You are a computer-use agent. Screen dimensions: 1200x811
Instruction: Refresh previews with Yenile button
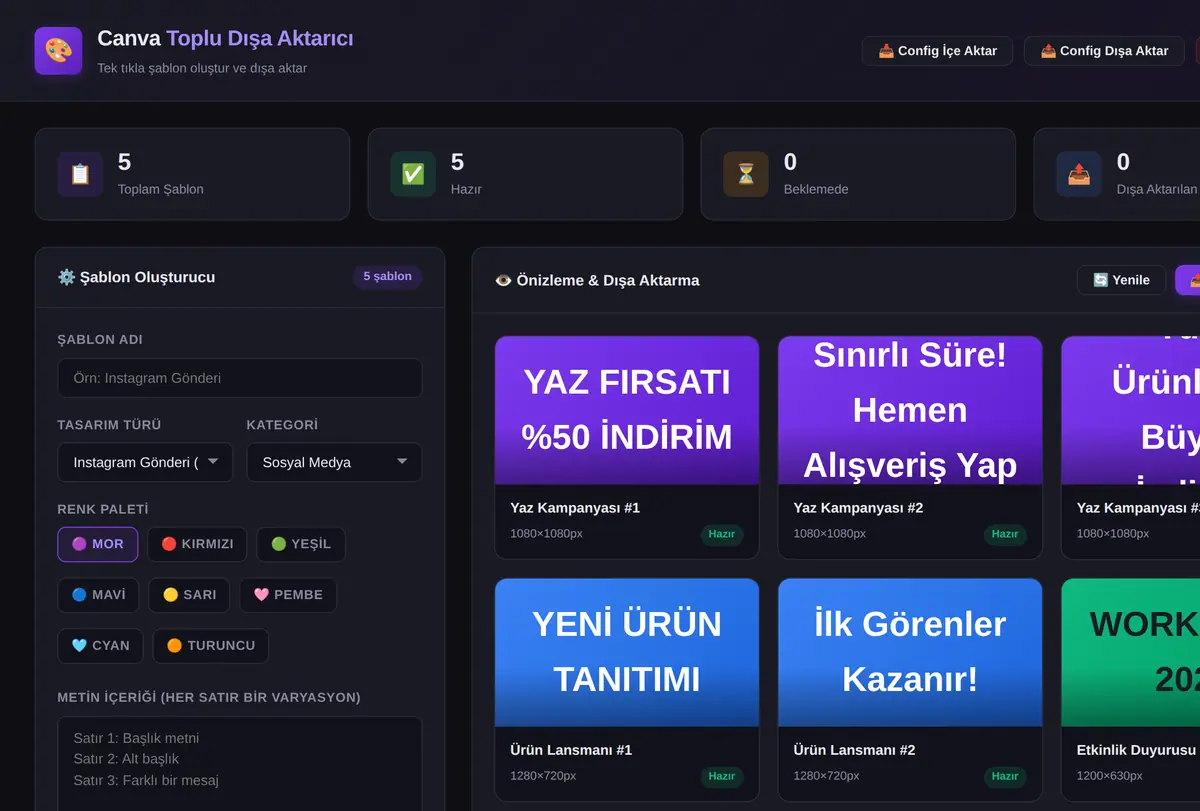[x=1121, y=280]
